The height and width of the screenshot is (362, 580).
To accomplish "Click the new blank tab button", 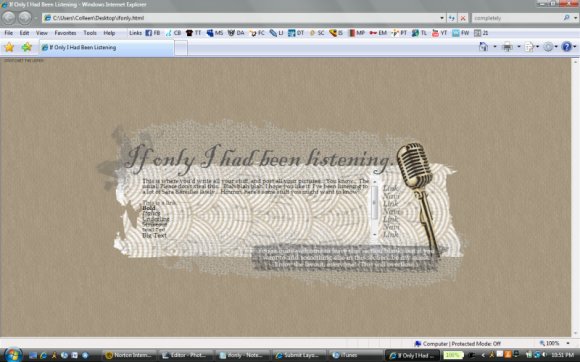I will click(x=181, y=48).
